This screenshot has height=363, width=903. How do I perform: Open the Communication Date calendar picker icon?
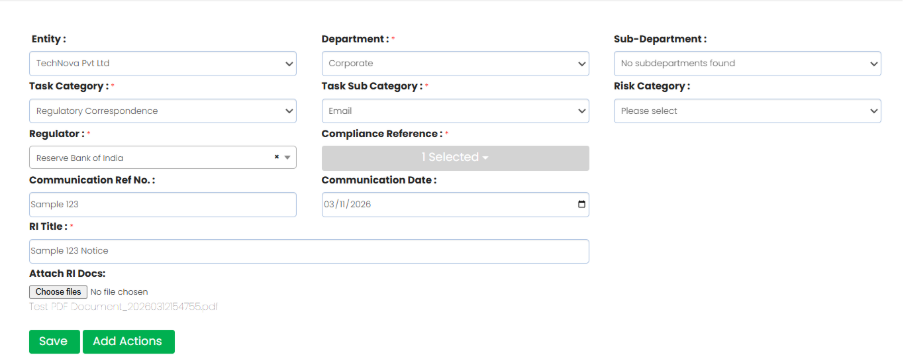coord(581,205)
